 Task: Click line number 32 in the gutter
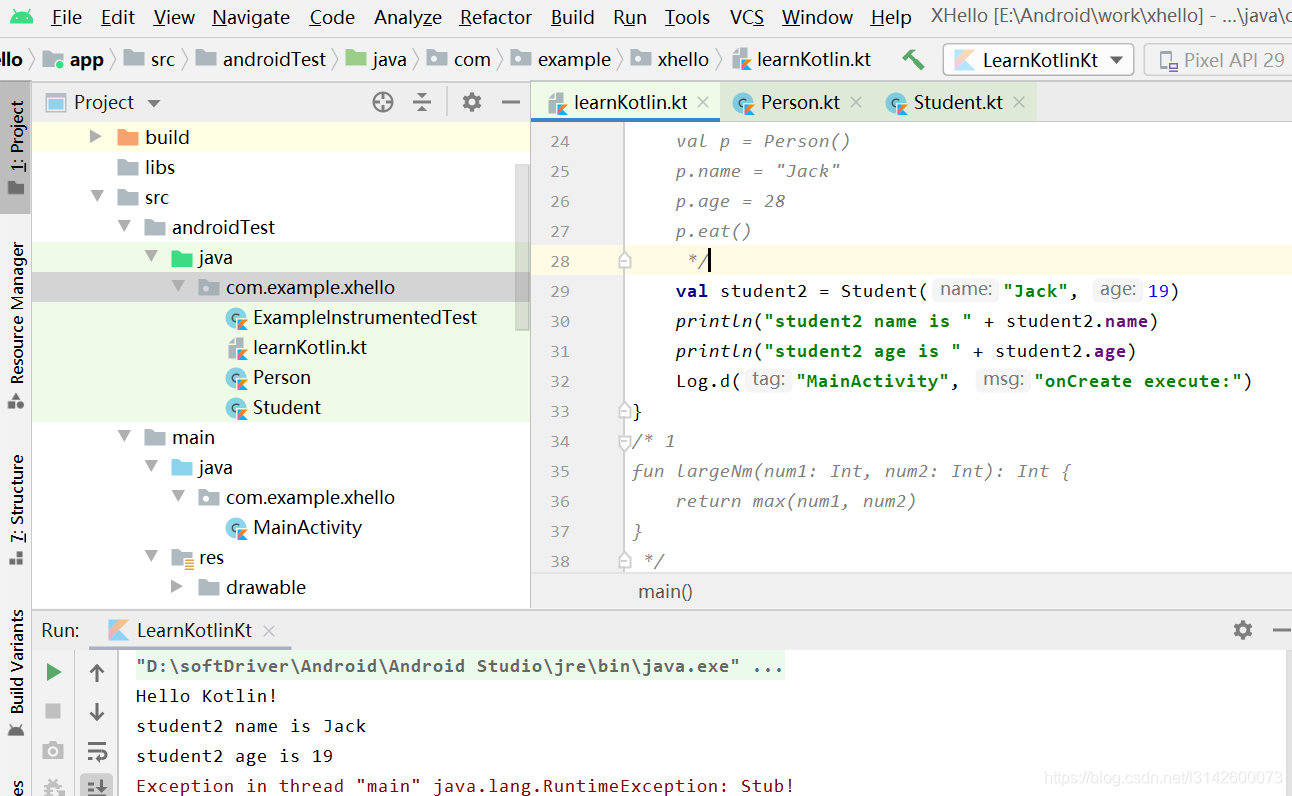[x=560, y=381]
